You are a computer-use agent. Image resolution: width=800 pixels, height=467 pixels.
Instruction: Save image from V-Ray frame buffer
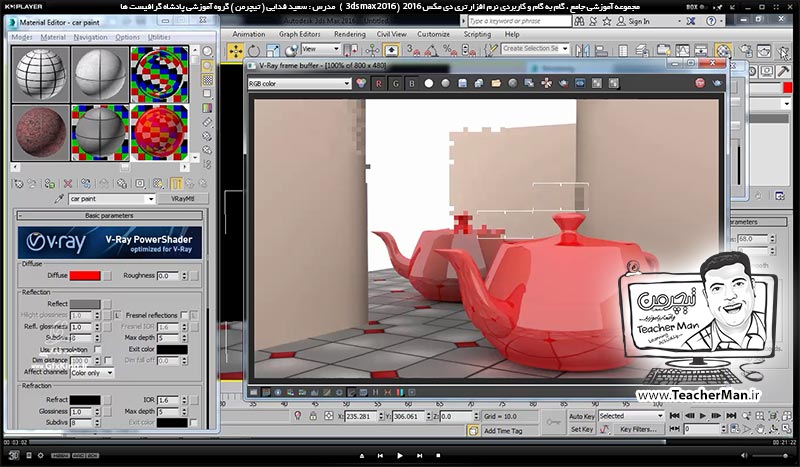(462, 83)
